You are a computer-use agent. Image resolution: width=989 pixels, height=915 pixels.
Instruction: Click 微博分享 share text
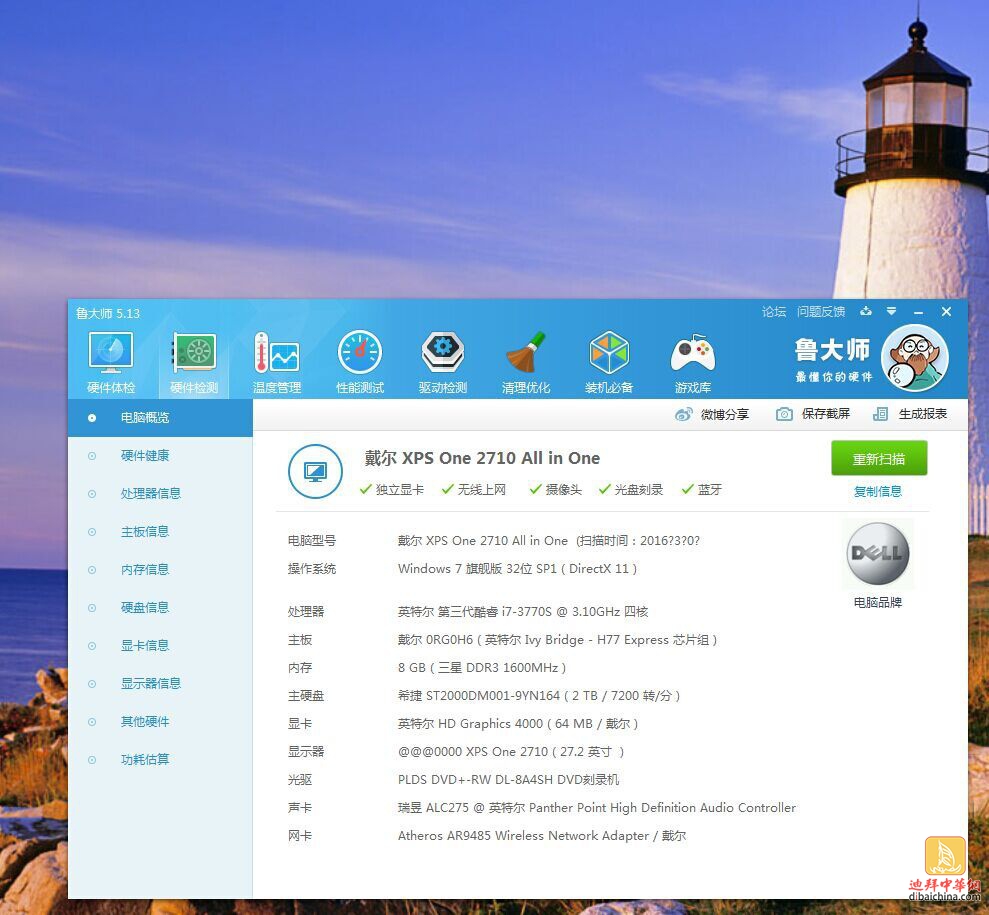[x=725, y=414]
